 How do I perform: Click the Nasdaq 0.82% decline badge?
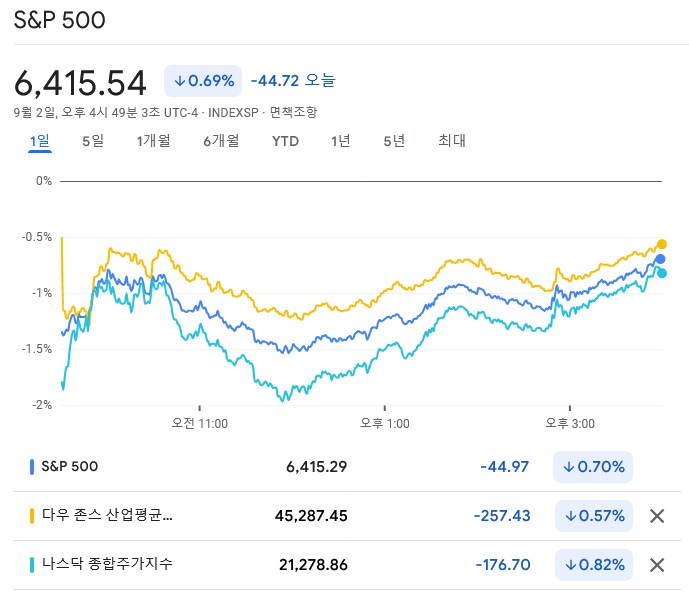click(594, 565)
